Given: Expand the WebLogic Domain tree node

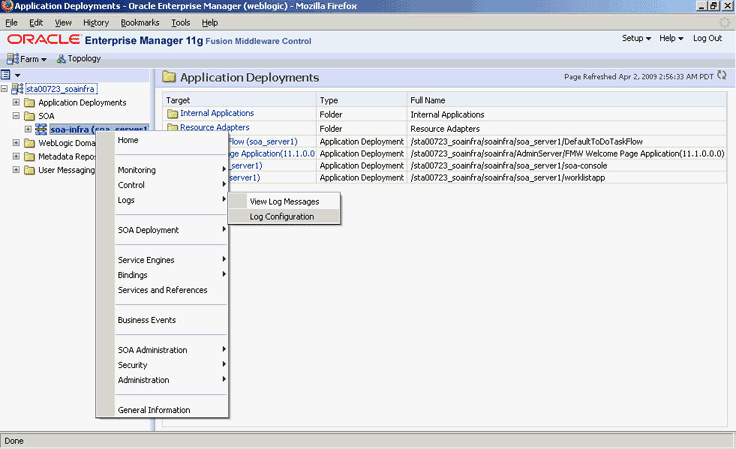Looking at the screenshot, I should click(17, 143).
